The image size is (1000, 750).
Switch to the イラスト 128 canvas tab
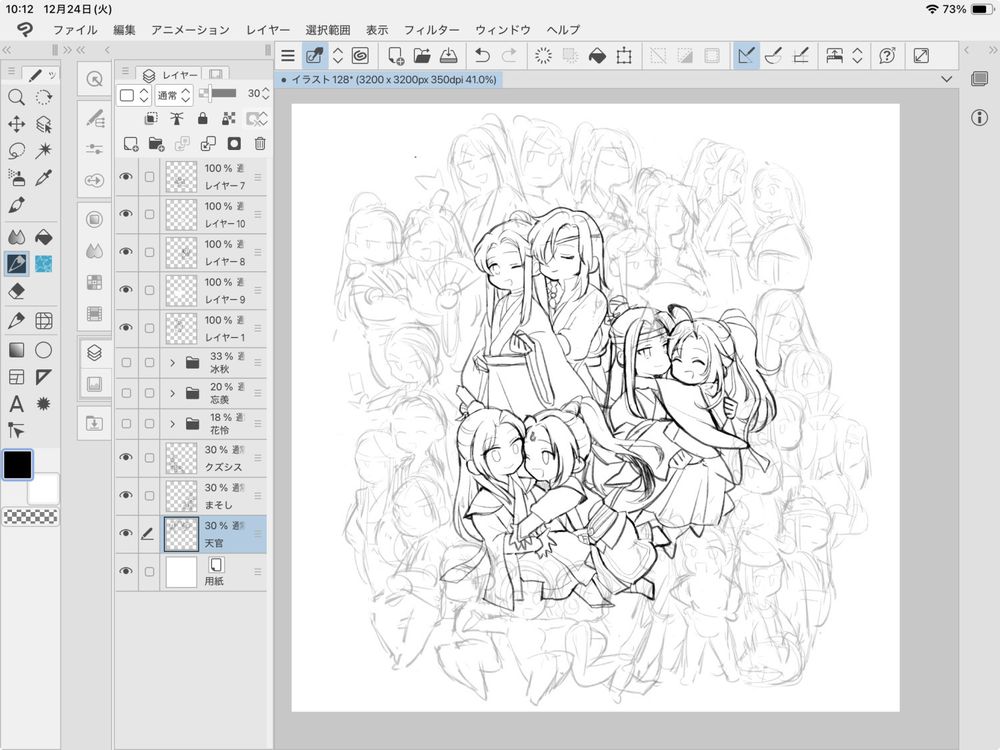pyautogui.click(x=390, y=78)
